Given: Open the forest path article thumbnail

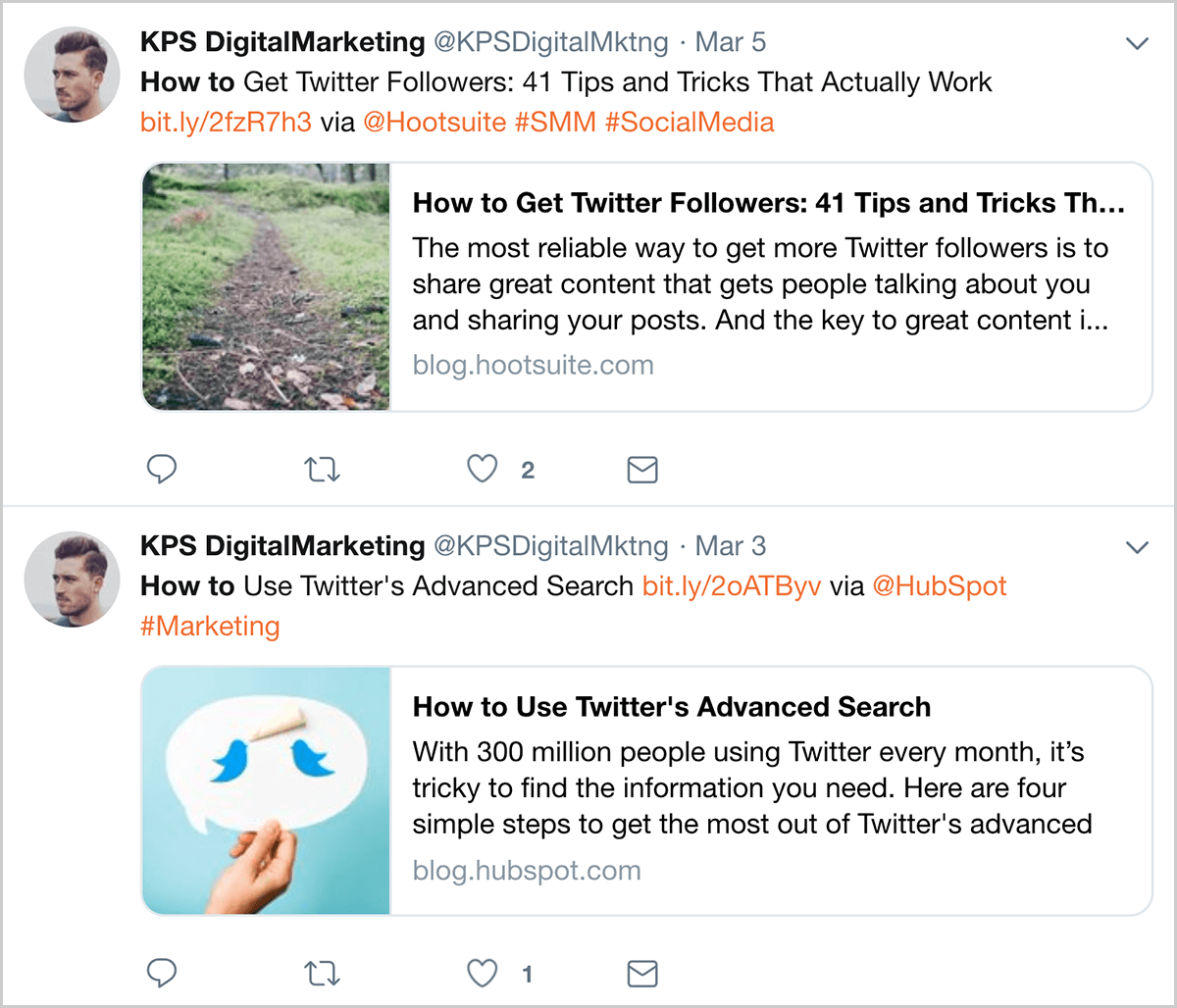Looking at the screenshot, I should tap(266, 286).
